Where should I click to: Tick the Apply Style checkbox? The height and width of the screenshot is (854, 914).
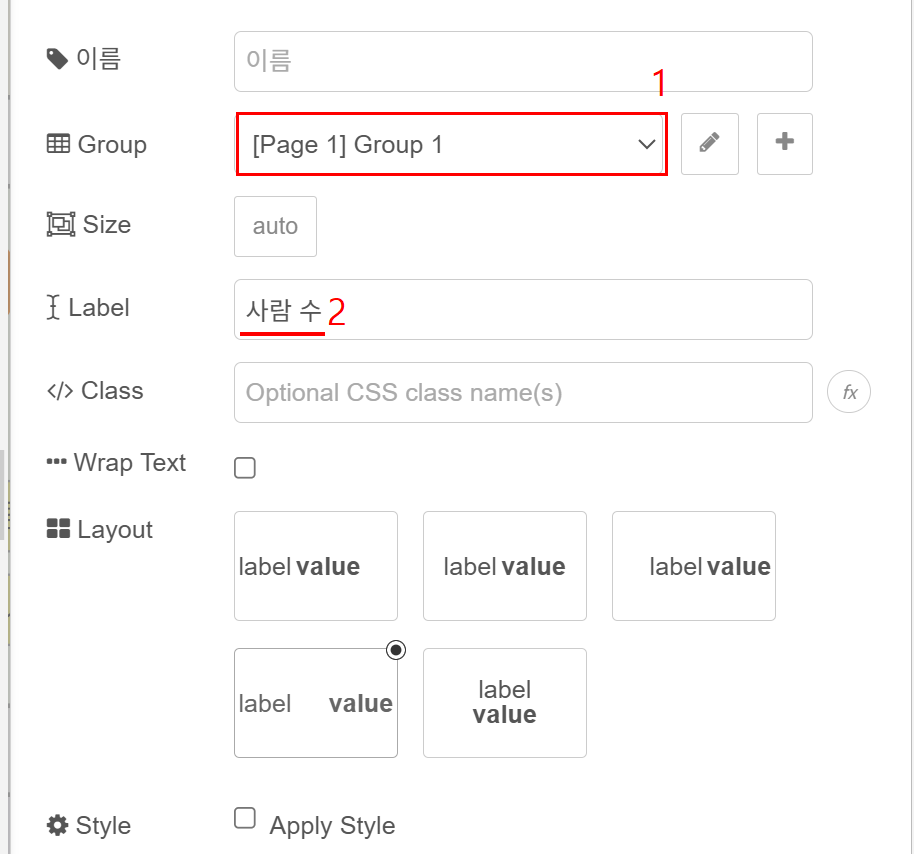click(245, 819)
